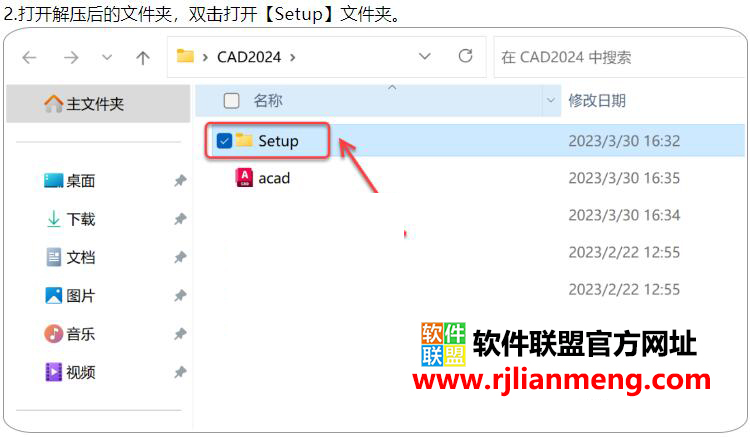Viewport: 750px width, 437px height.
Task: Open the 名称 column filter dropdown
Action: click(x=551, y=100)
